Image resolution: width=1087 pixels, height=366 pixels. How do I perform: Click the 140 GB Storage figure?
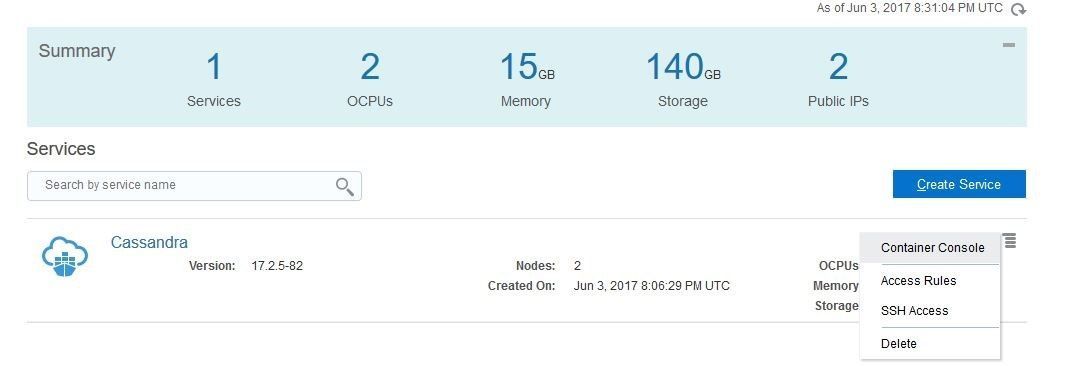(x=683, y=67)
